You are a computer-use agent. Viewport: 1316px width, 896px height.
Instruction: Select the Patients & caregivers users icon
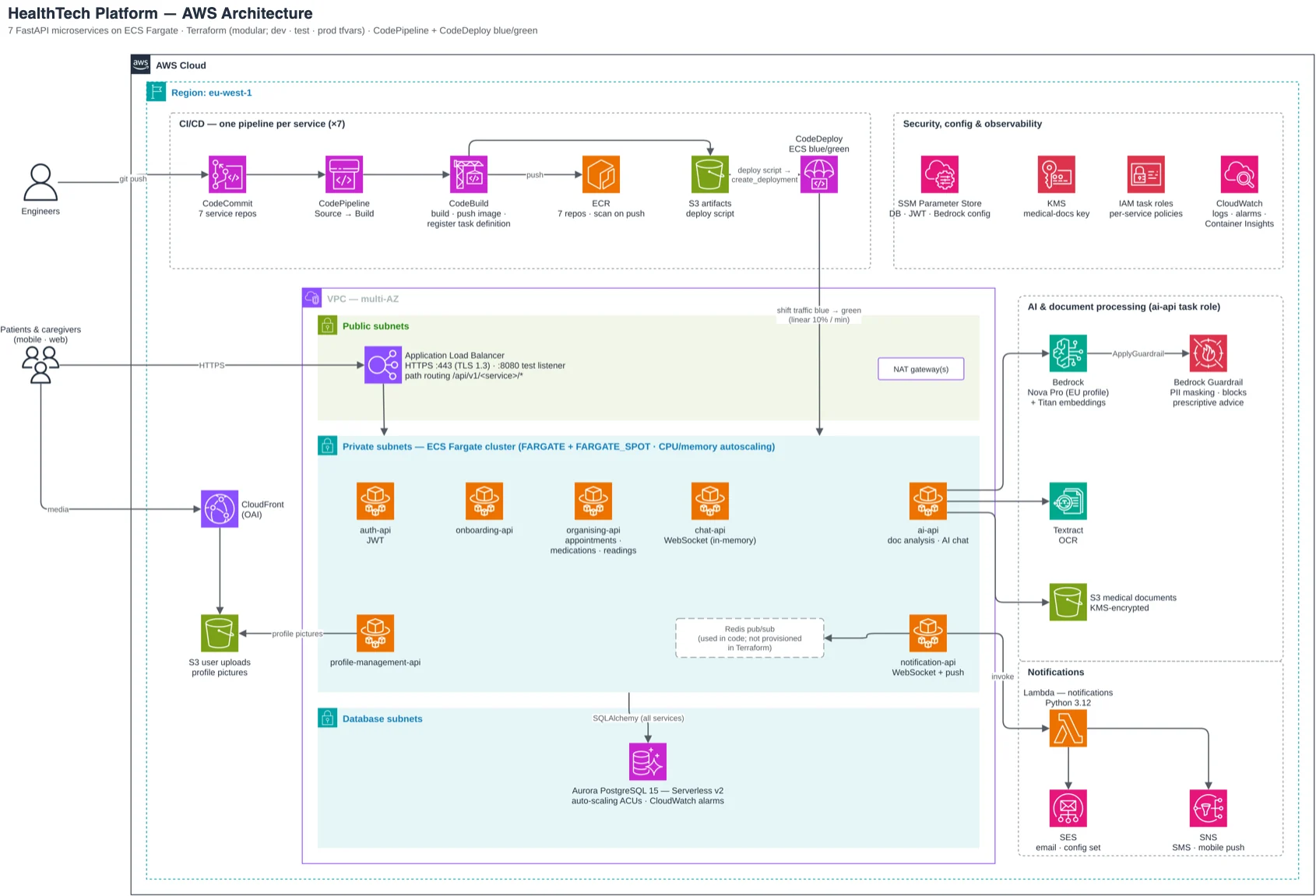pyautogui.click(x=40, y=365)
